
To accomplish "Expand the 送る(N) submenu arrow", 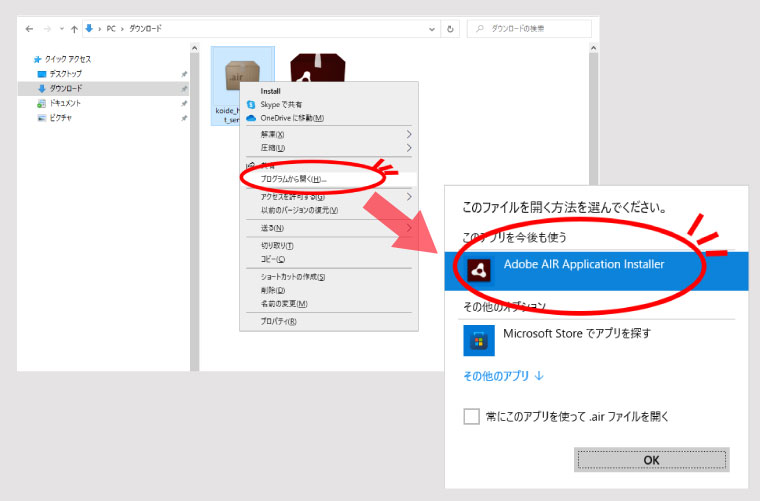I will [409, 228].
